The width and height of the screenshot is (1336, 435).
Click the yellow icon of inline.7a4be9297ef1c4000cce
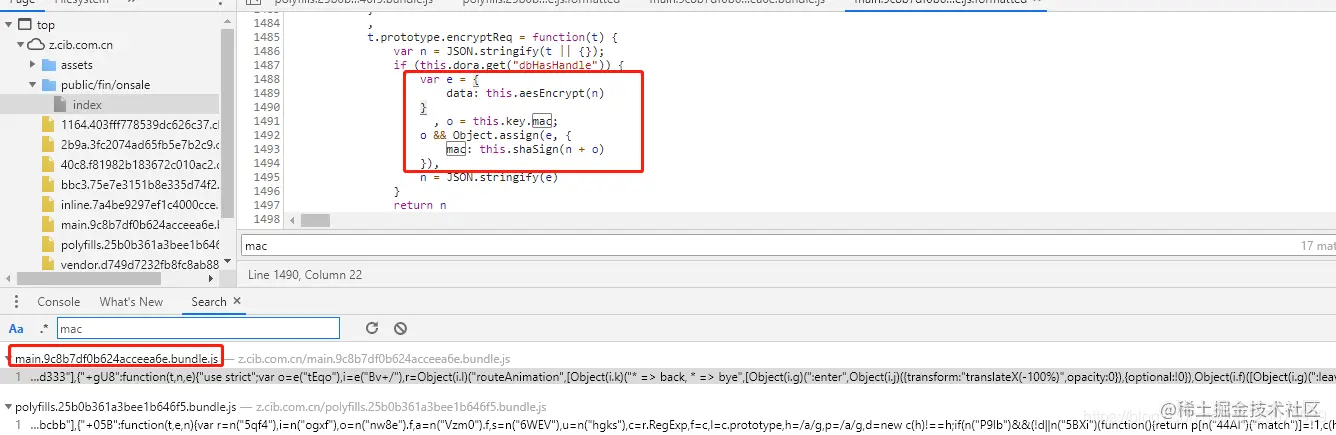point(47,205)
